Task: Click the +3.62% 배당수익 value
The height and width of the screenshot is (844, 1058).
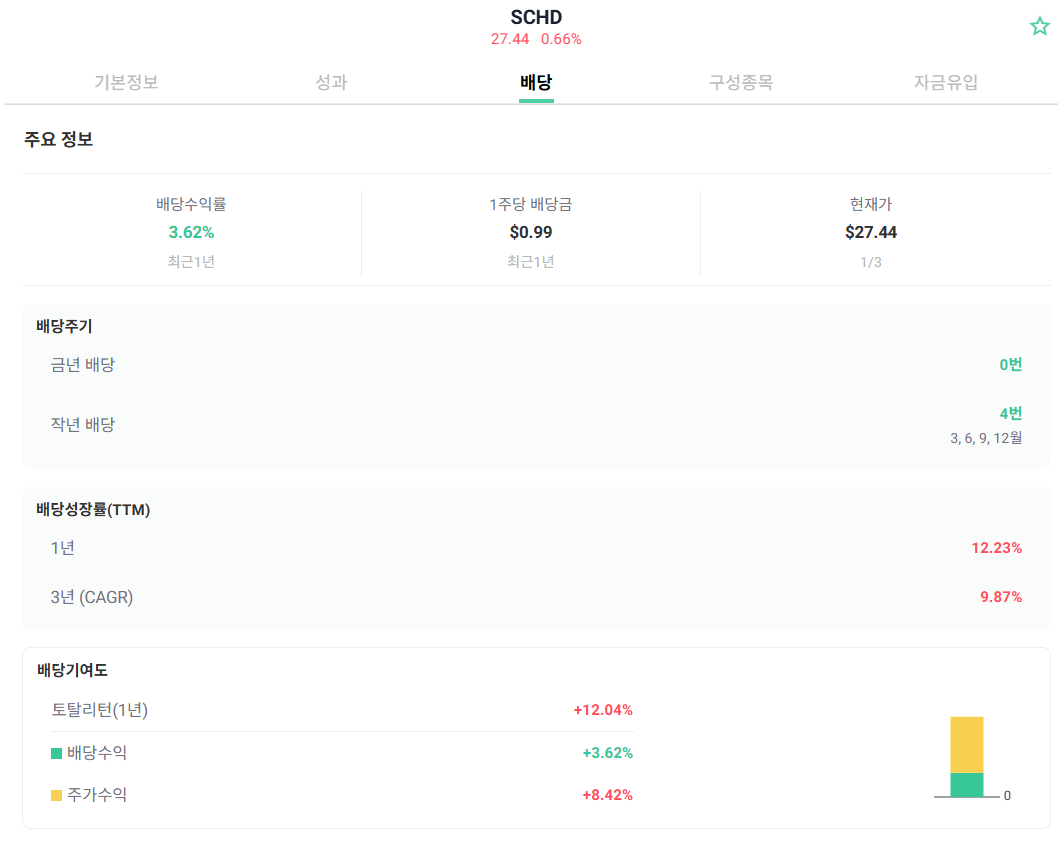Action: point(608,753)
